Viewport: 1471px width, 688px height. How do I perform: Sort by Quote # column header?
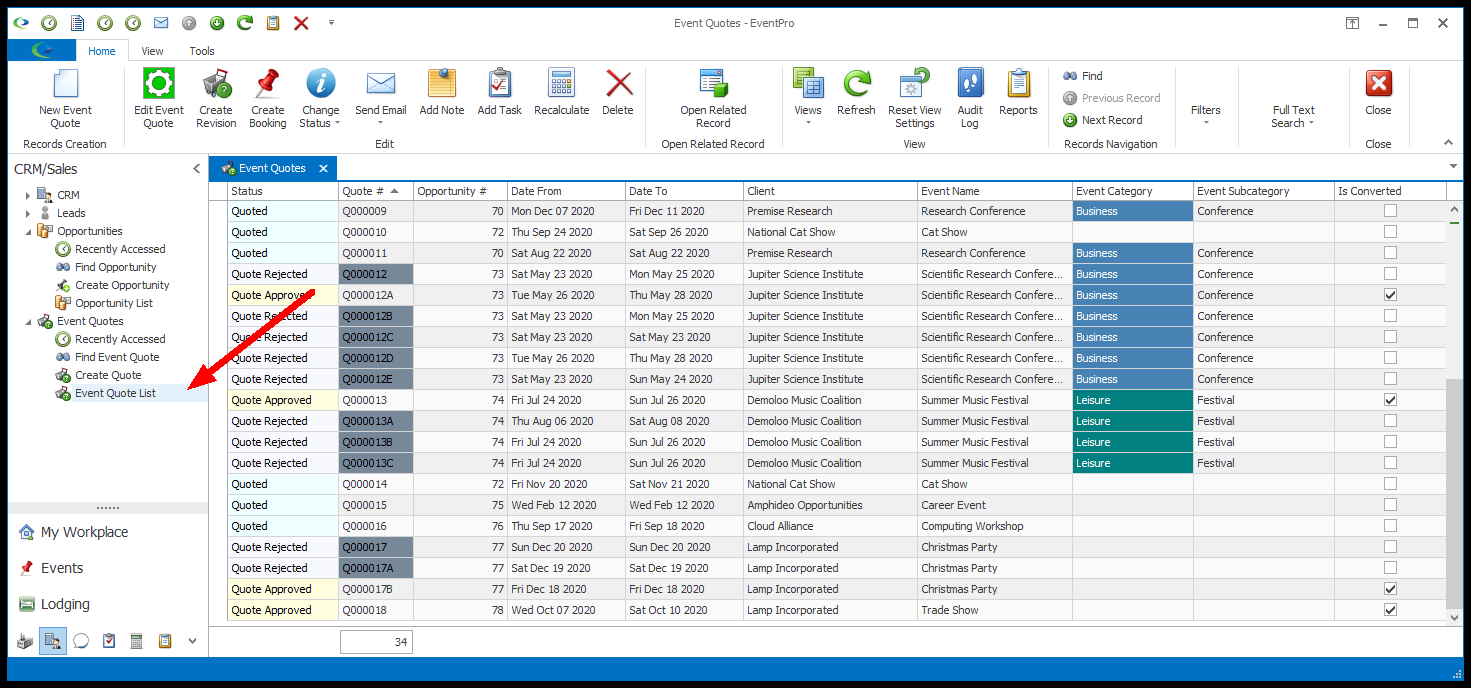[376, 191]
